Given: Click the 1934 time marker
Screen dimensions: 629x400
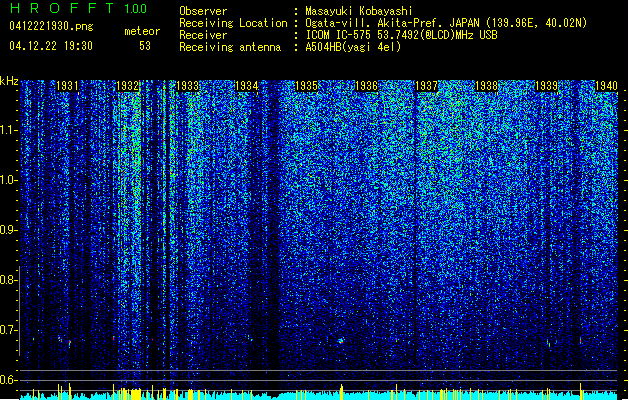Looking at the screenshot, I should (246, 86).
